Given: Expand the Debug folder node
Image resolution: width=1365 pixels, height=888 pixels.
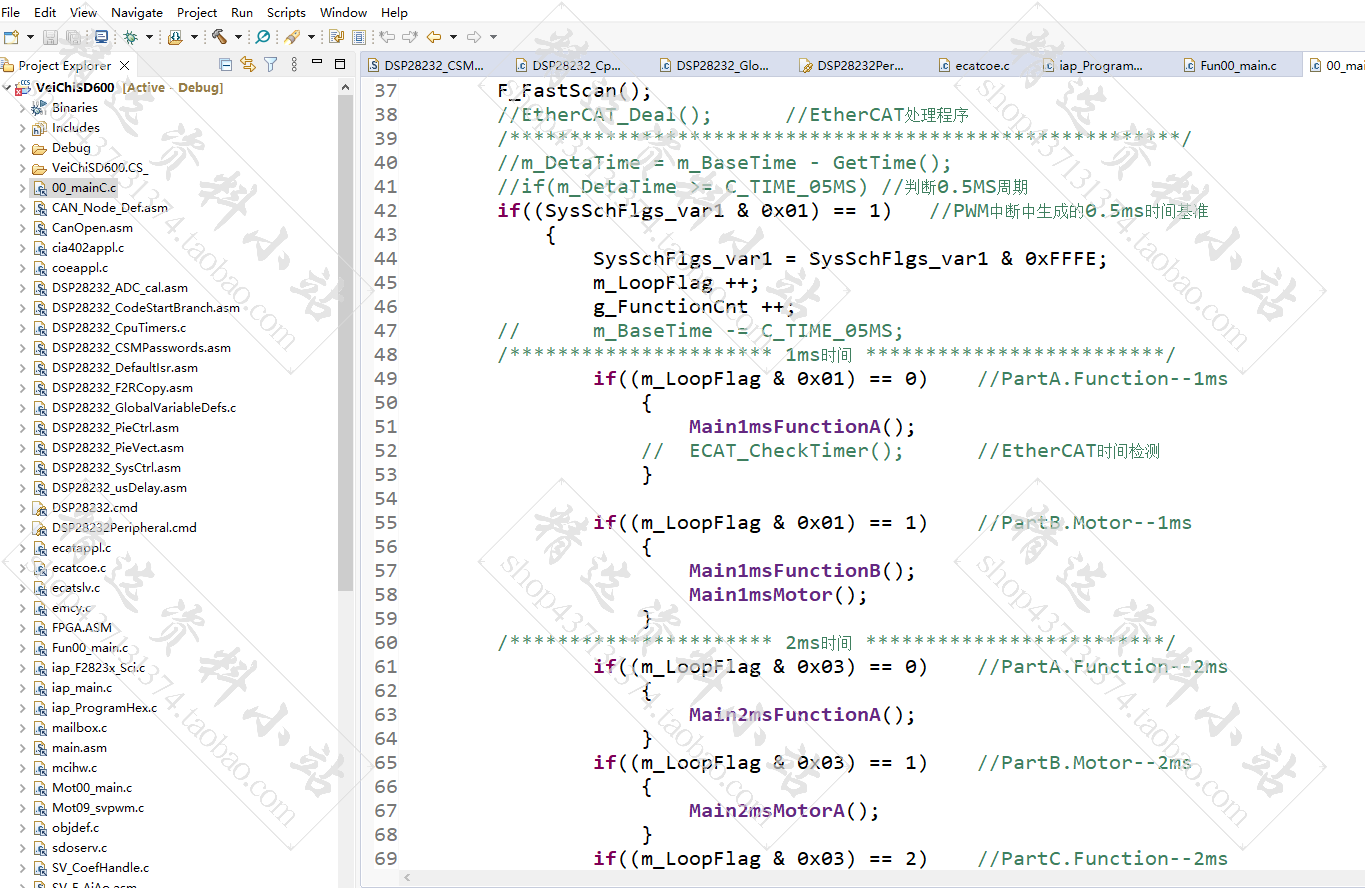Looking at the screenshot, I should (x=22, y=148).
